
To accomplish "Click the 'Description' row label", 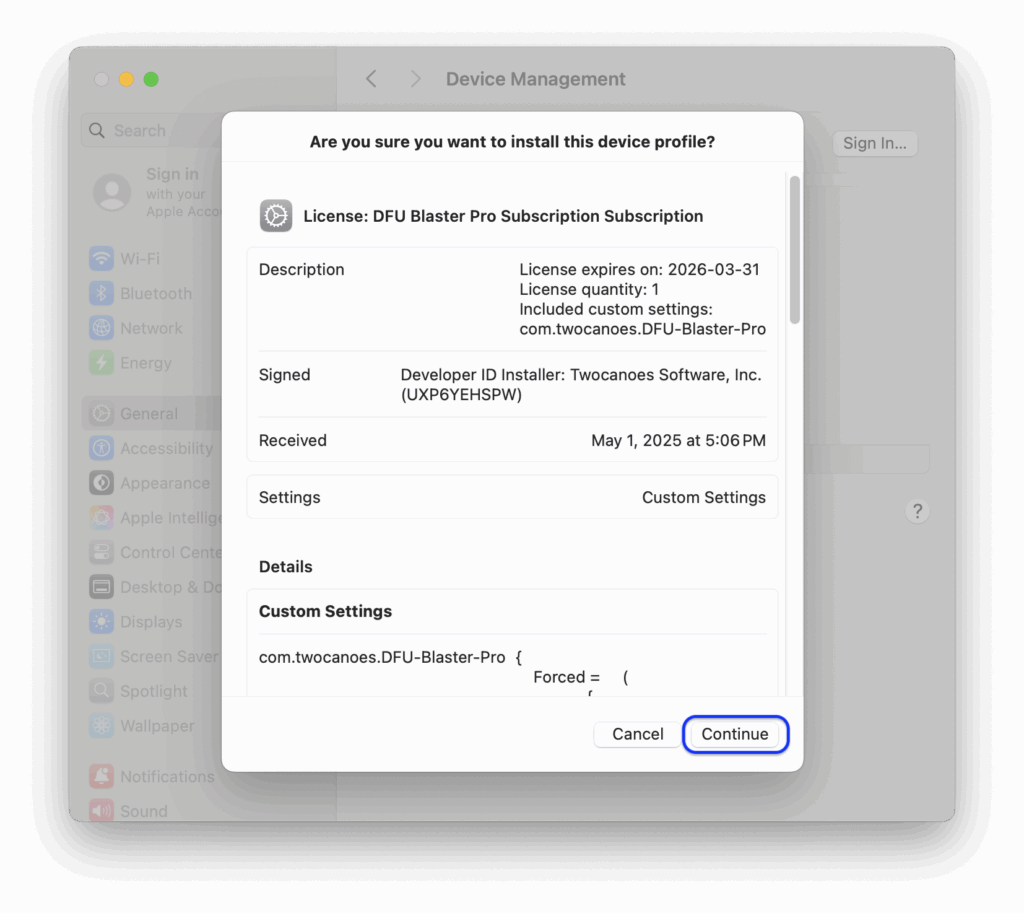I will tap(301, 270).
